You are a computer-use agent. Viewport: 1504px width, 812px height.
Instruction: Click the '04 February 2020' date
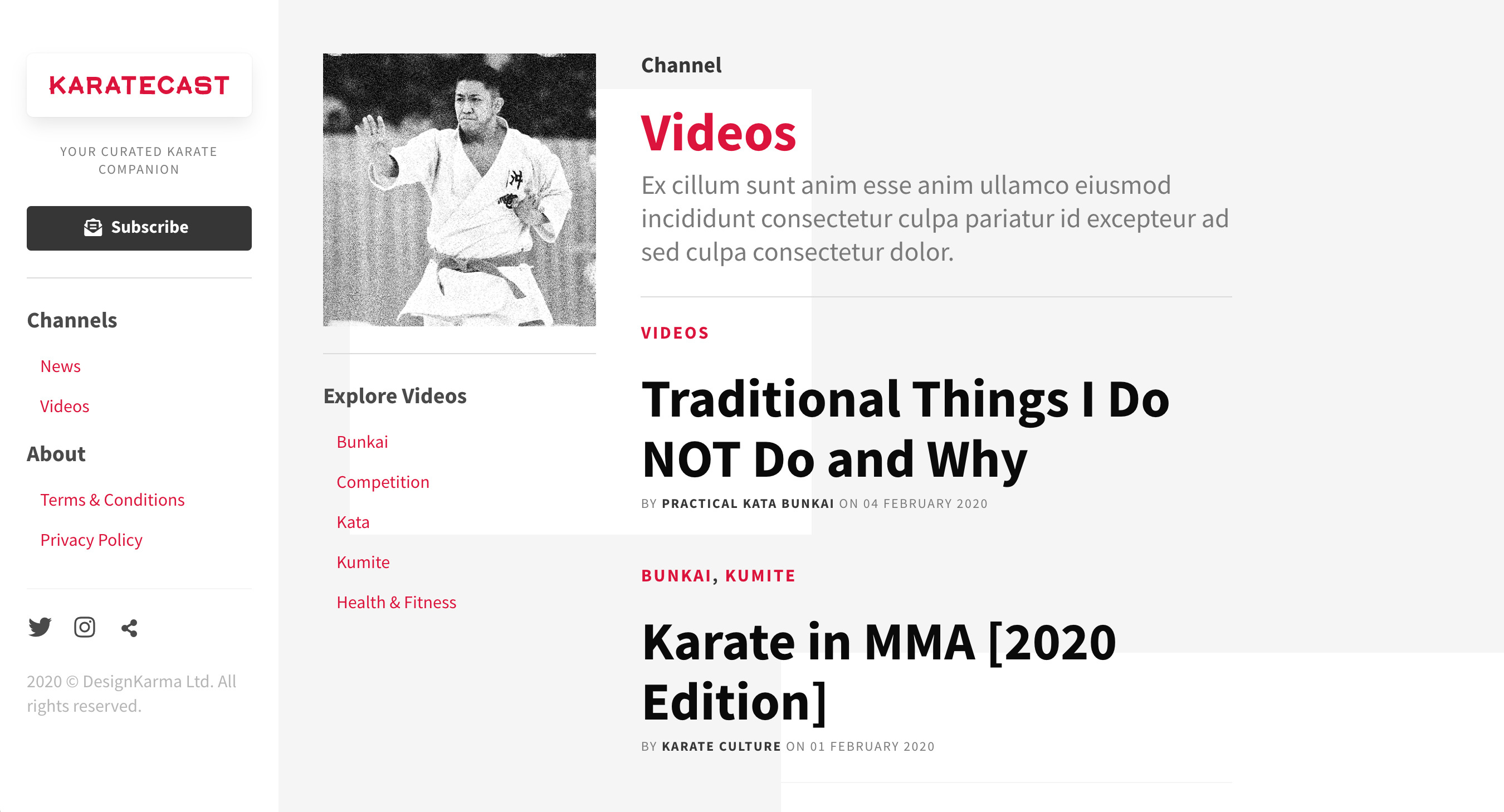[925, 504]
